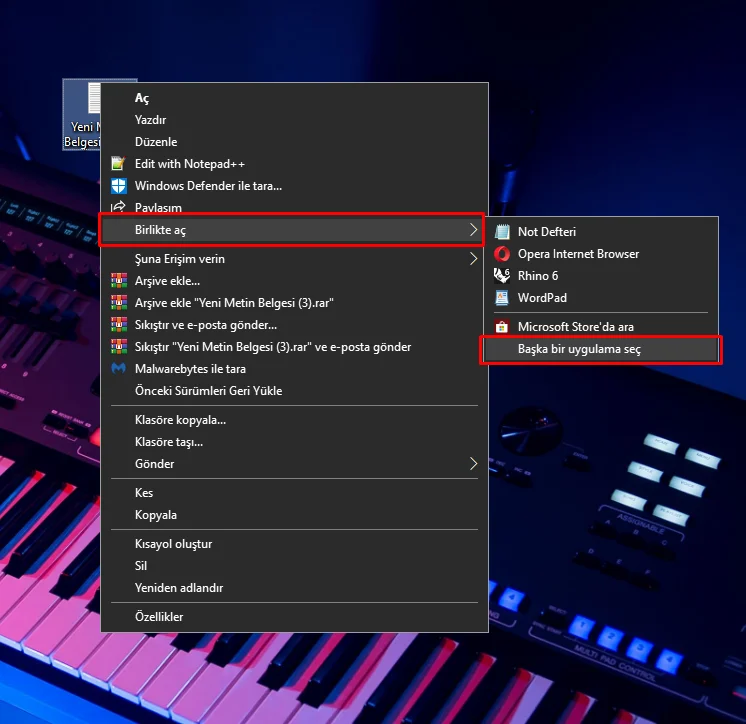Click the WinRAR icon beside Arşive ekle...

[x=119, y=281]
